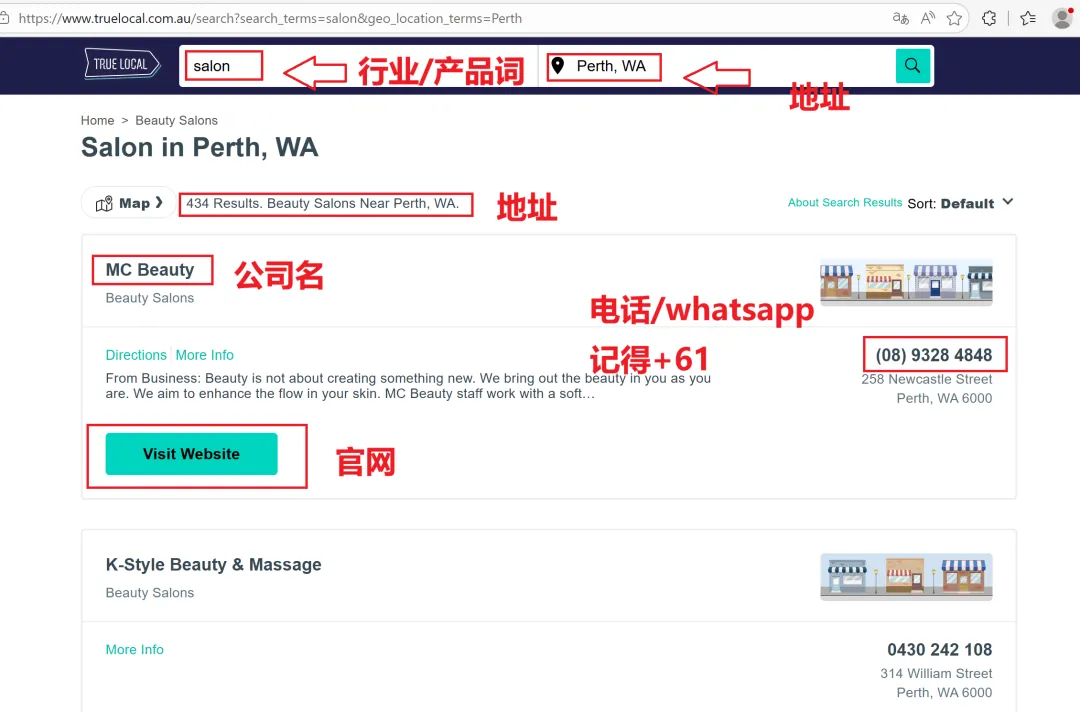
Task: Open the About Search Results link
Action: point(844,202)
